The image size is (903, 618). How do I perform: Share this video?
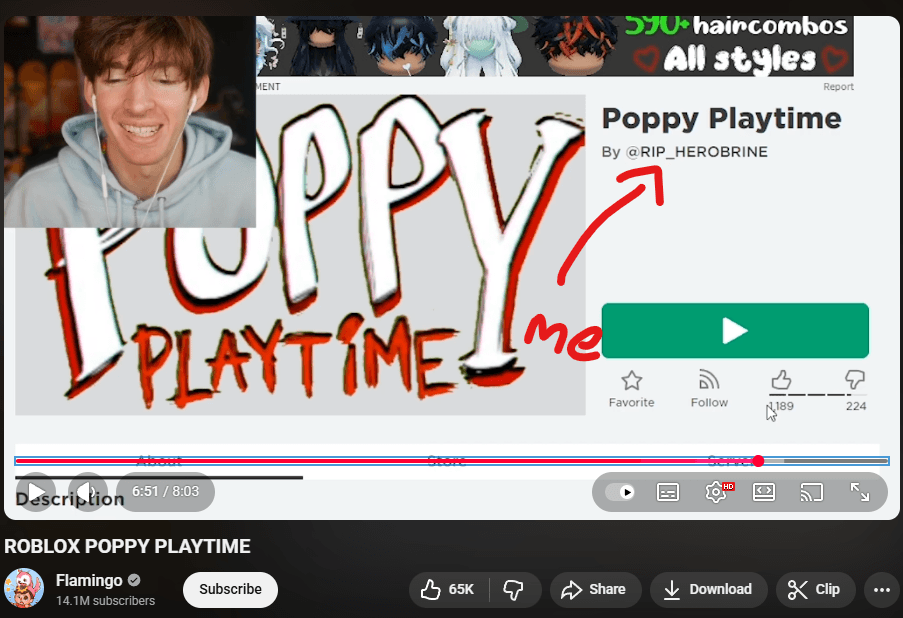[x=595, y=589]
